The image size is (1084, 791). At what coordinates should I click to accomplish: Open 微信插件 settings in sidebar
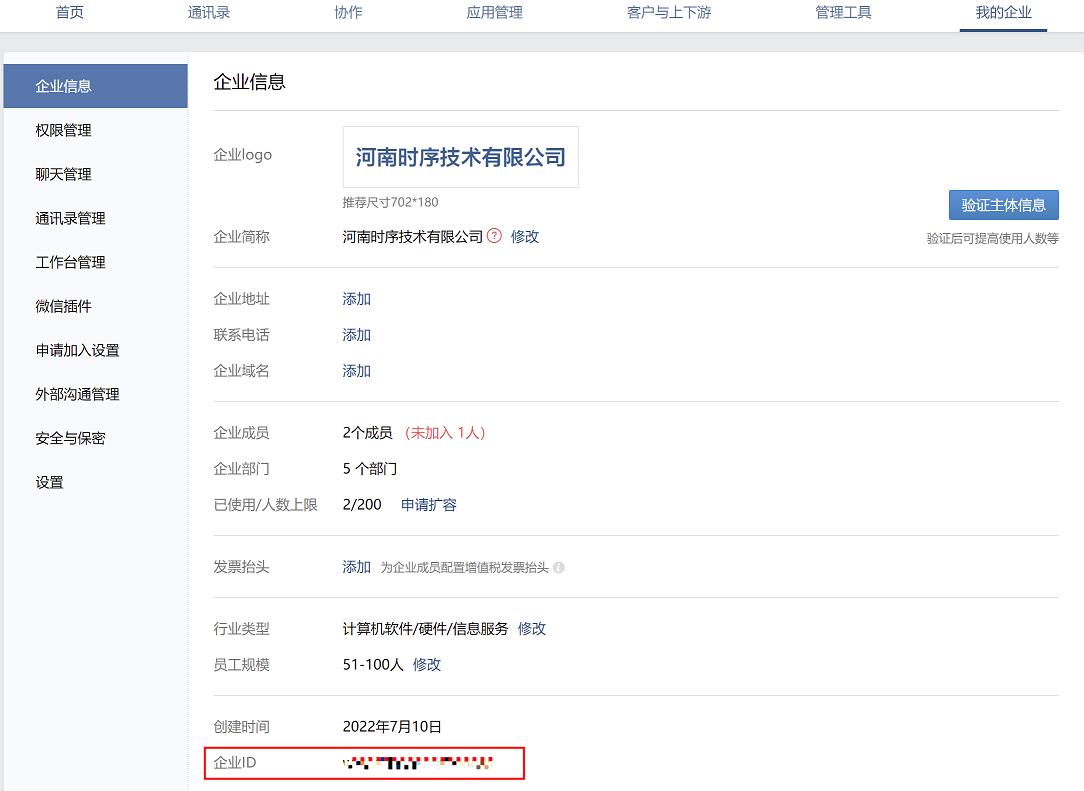pos(63,306)
